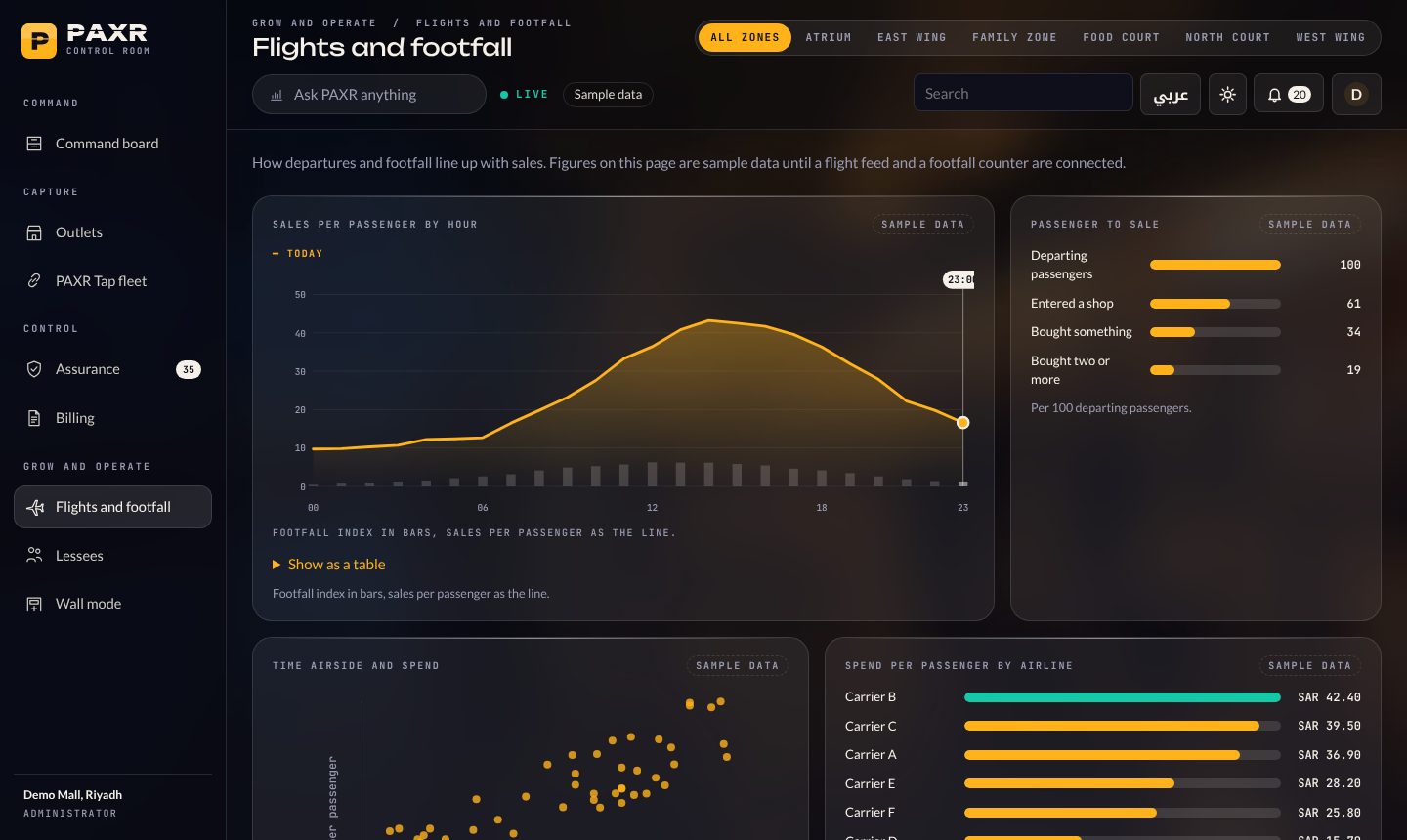Open Ask PAXR anything prompt
This screenshot has height=840, width=1407.
point(369,95)
